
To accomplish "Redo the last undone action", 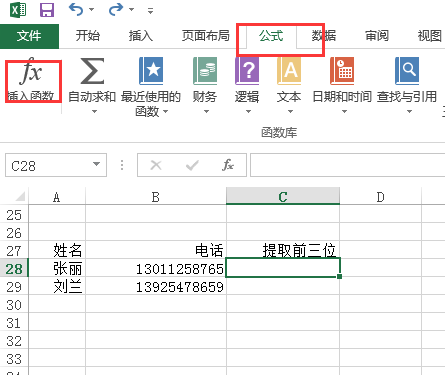I will (x=116, y=9).
